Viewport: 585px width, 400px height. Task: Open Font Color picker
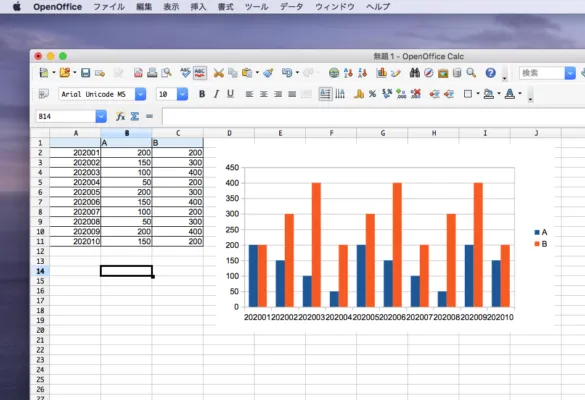(510, 94)
